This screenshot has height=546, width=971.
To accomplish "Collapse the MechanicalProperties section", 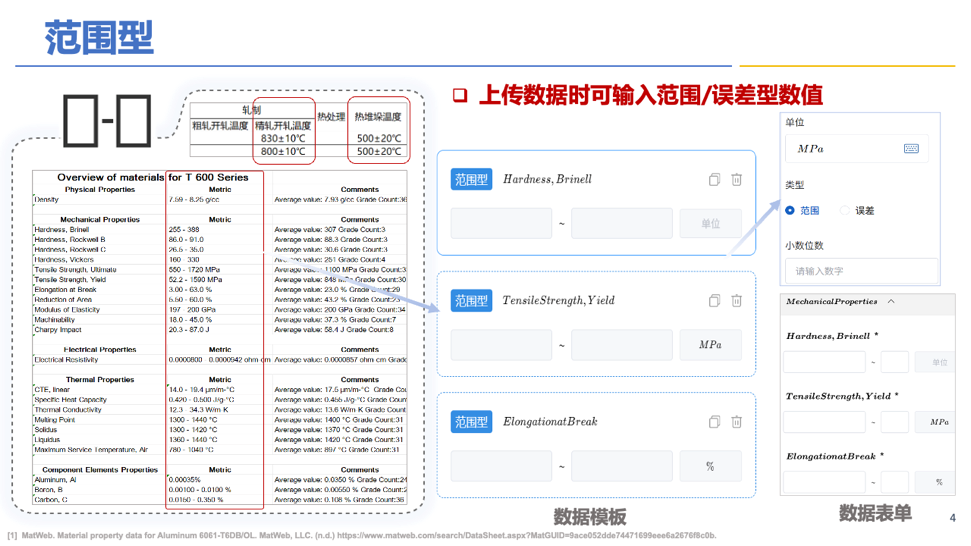I will (x=891, y=301).
